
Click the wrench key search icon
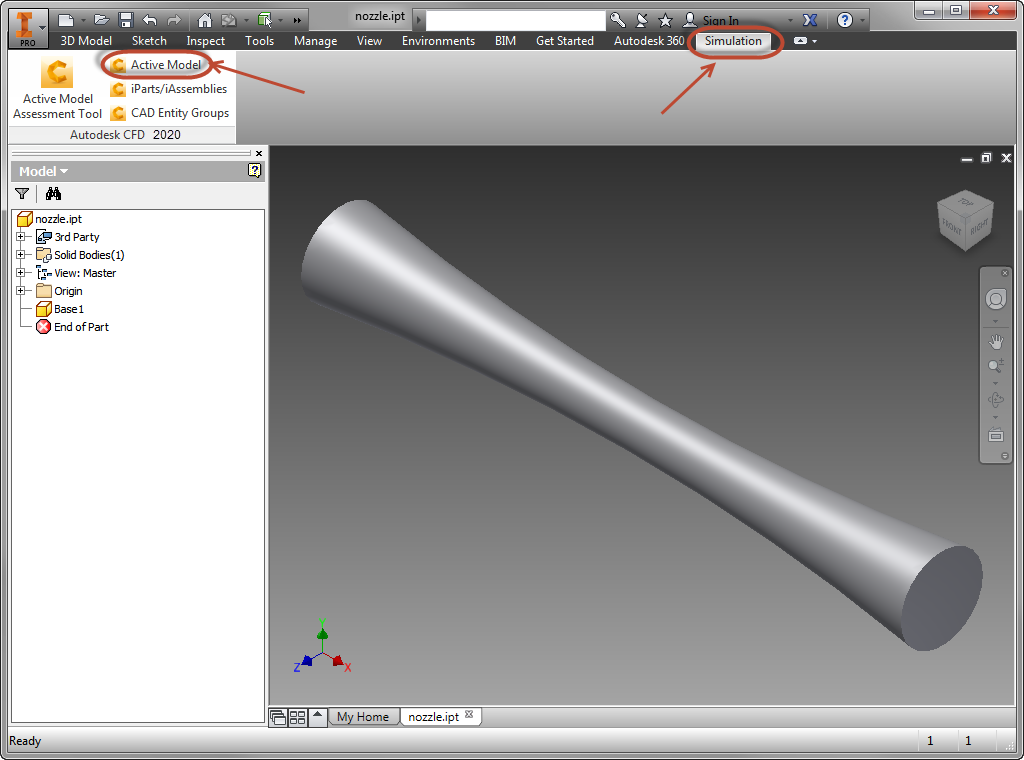[x=617, y=20]
